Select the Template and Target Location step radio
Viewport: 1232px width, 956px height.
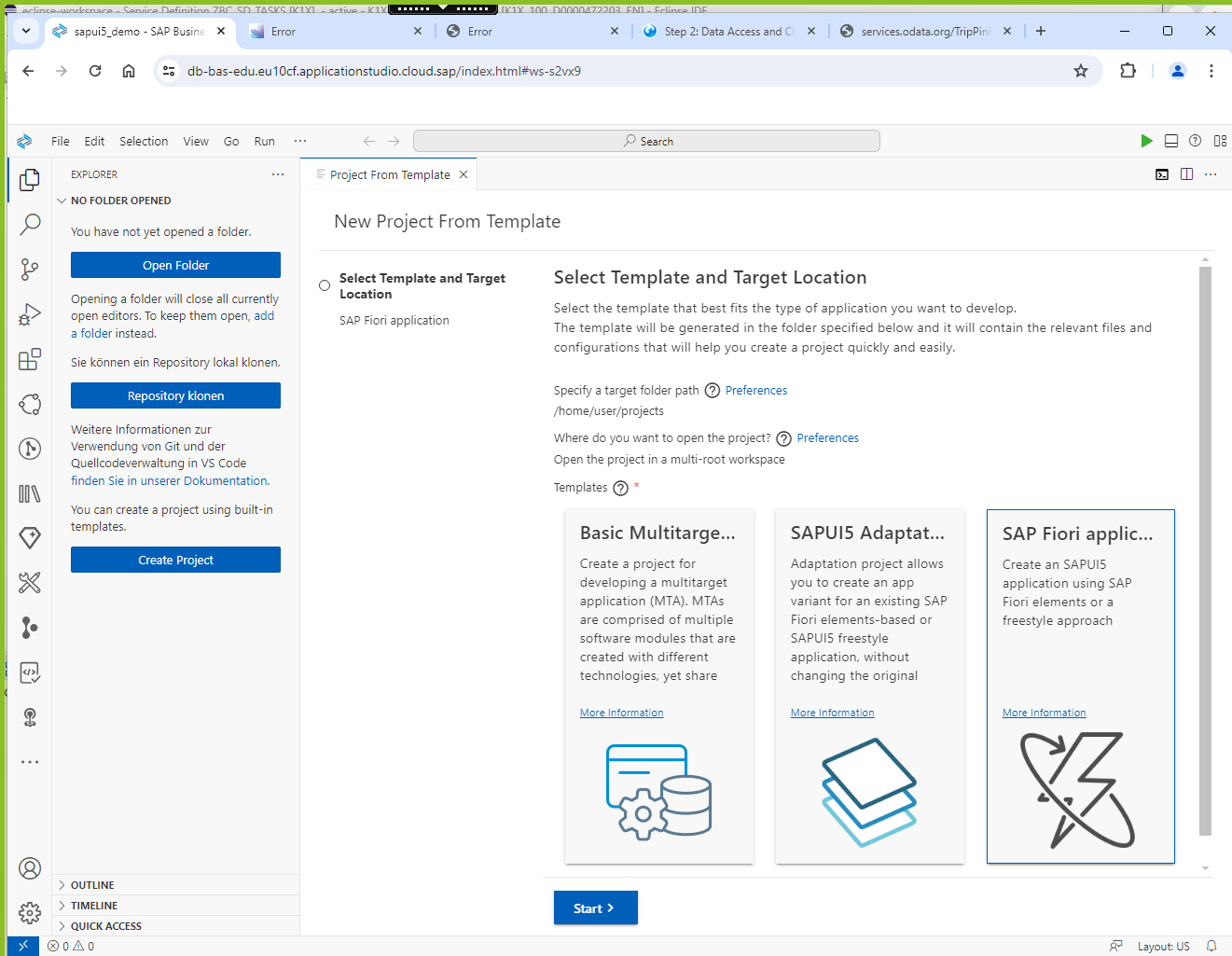pos(325,285)
